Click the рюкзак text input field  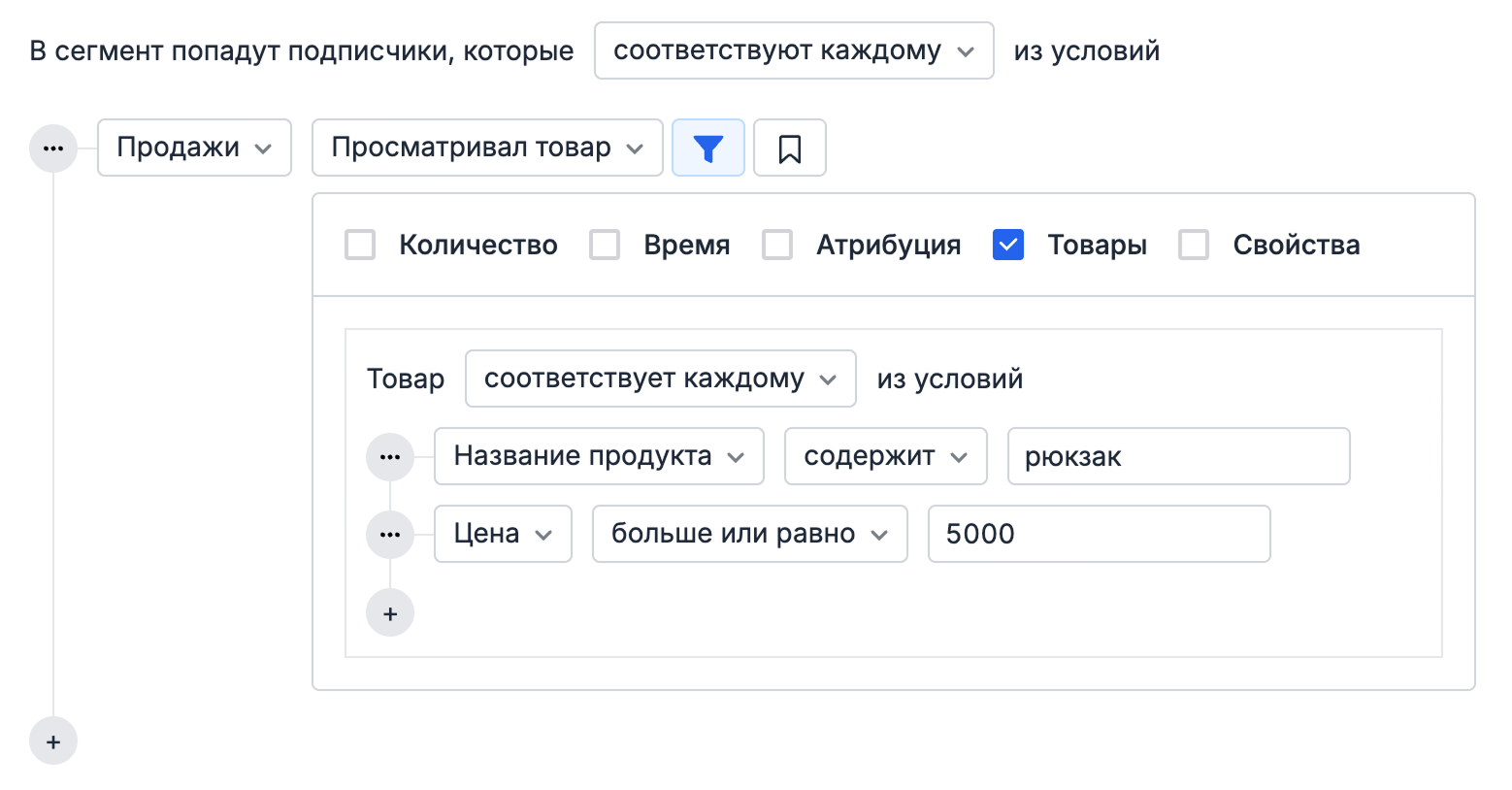1178,456
